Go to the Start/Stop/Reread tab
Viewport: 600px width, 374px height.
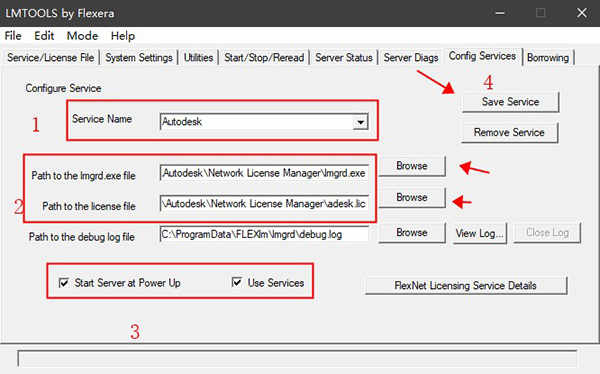click(x=264, y=57)
